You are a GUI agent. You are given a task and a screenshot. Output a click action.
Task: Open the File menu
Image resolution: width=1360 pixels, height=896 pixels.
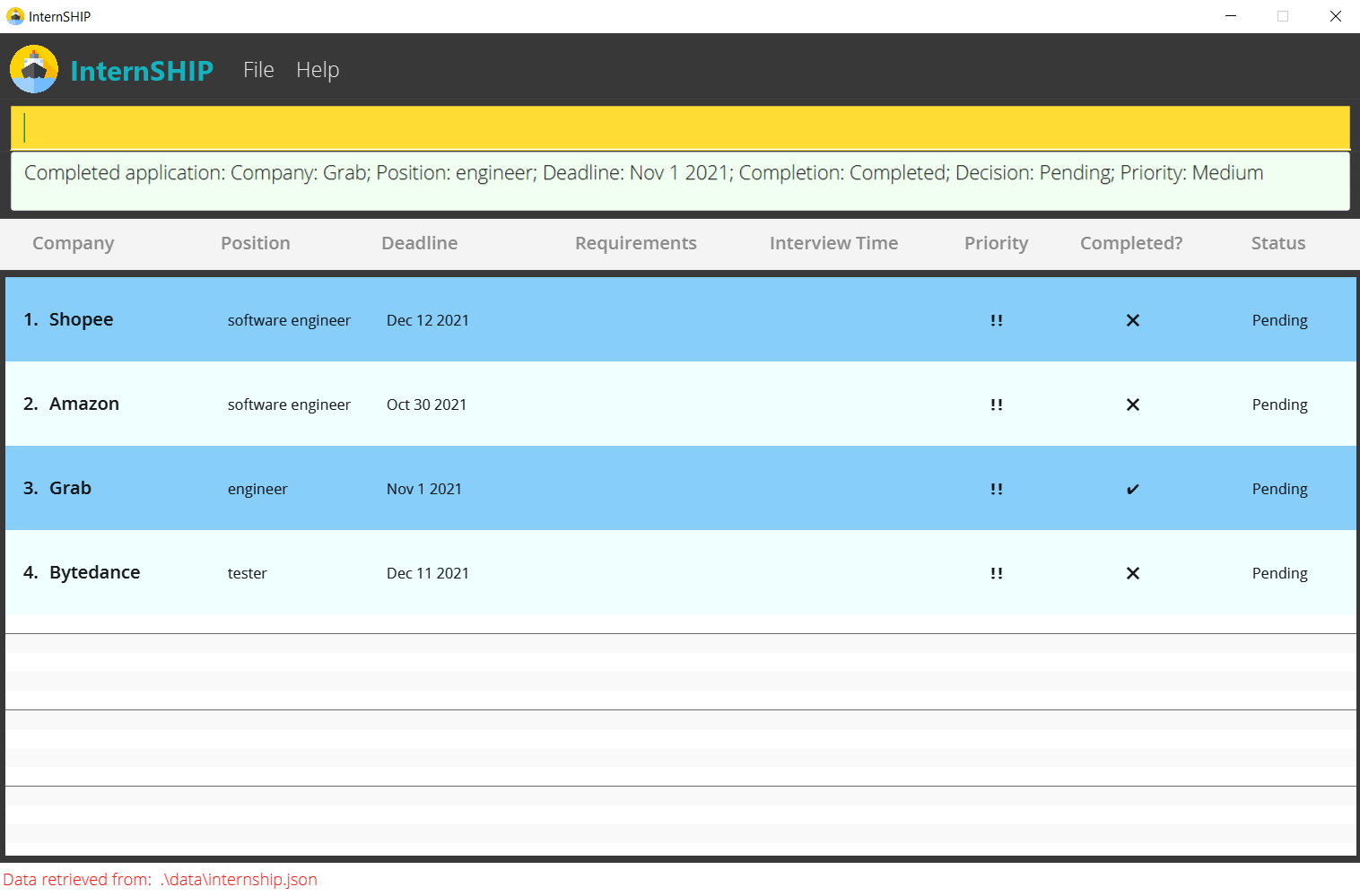pyautogui.click(x=258, y=70)
